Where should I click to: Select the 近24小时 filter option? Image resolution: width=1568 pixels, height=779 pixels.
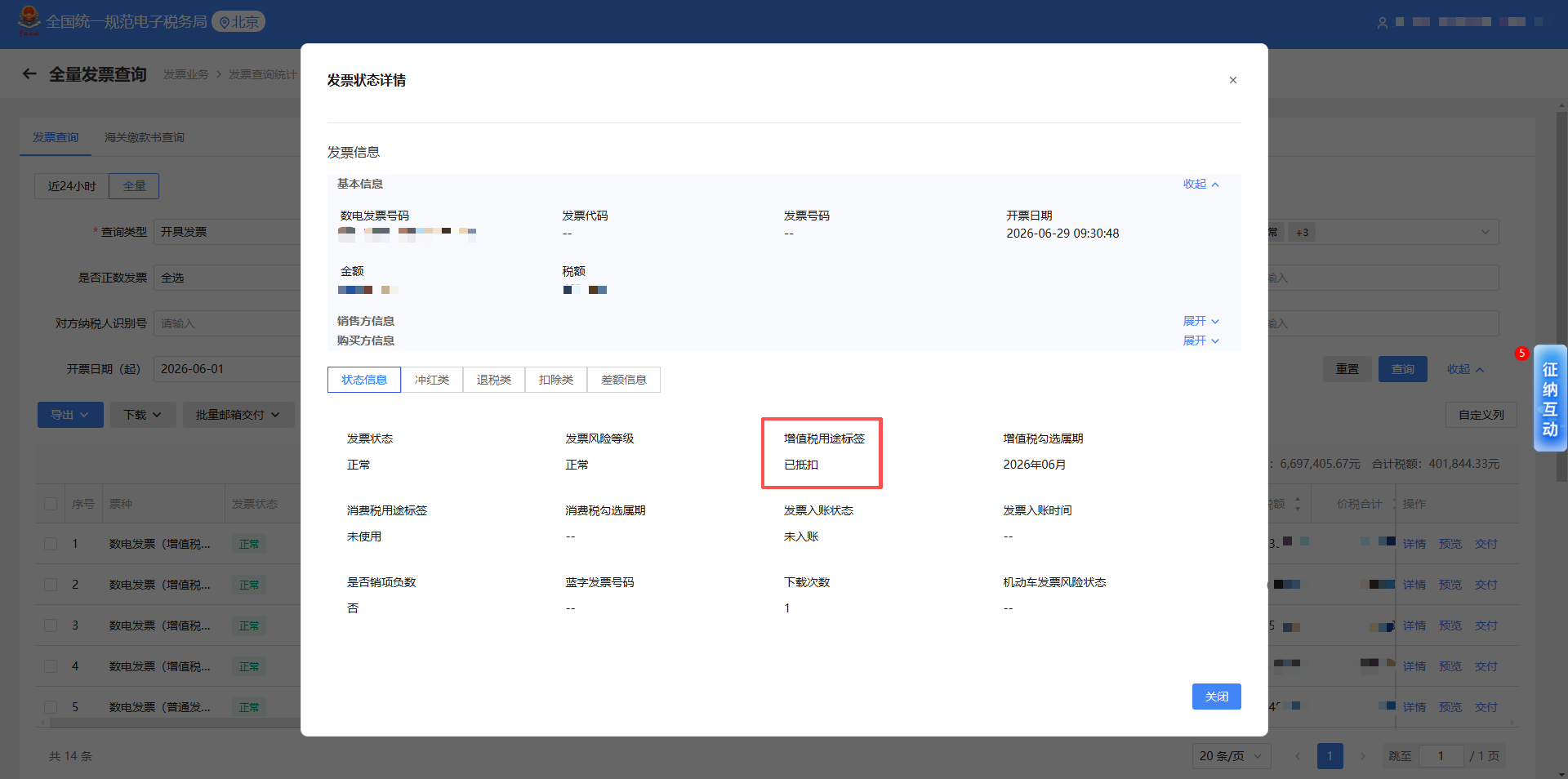(72, 186)
